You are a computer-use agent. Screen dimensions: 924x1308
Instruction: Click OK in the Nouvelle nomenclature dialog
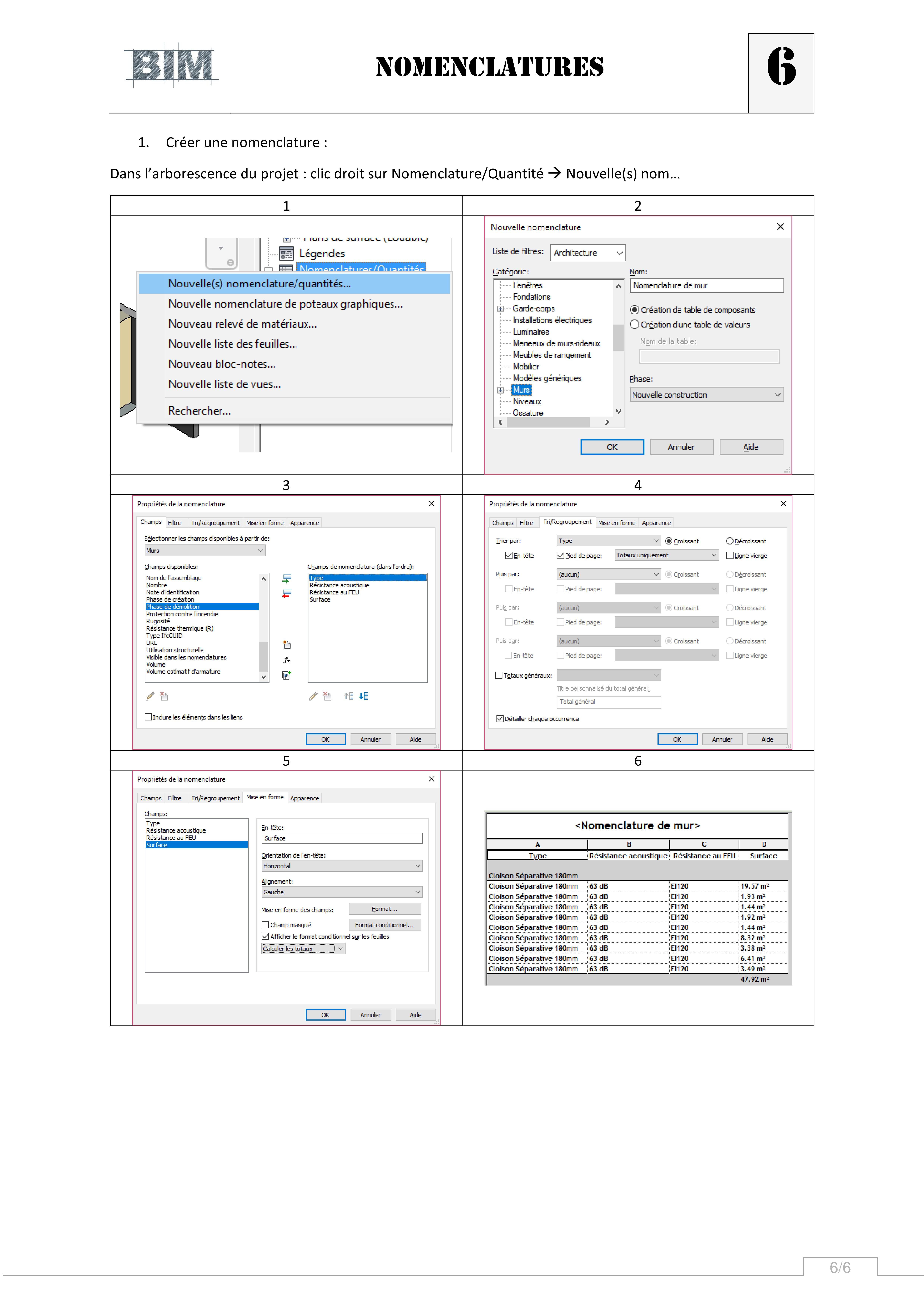point(612,447)
